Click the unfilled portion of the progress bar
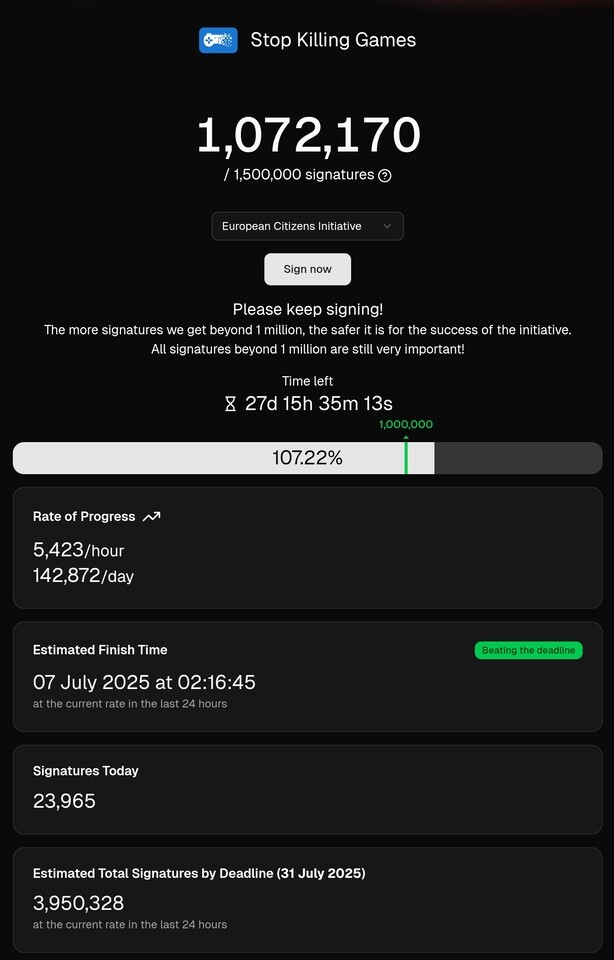Screen dimensions: 614x960 pos(519,458)
